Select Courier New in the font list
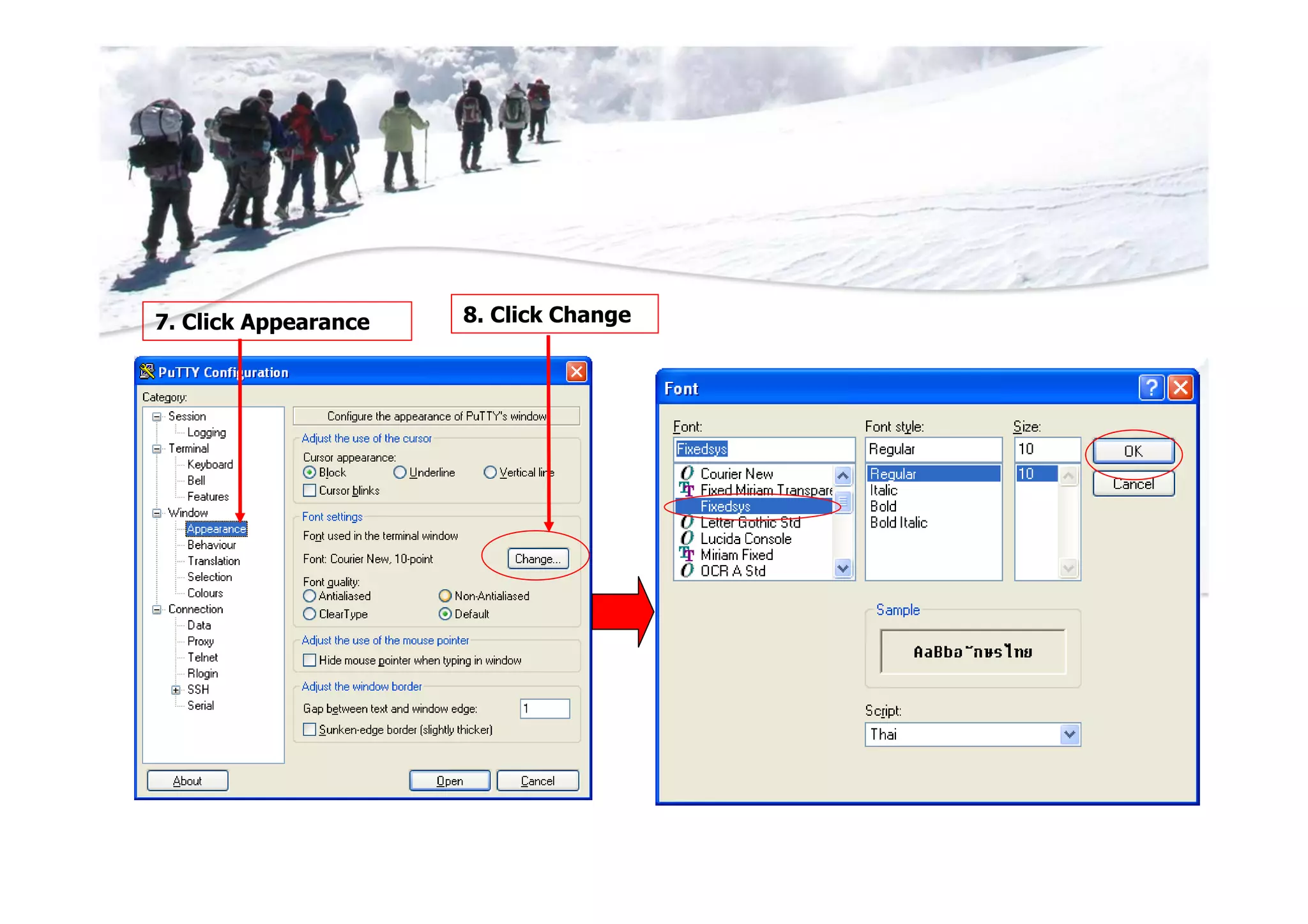Screen dimensions: 1308x924 coord(736,474)
